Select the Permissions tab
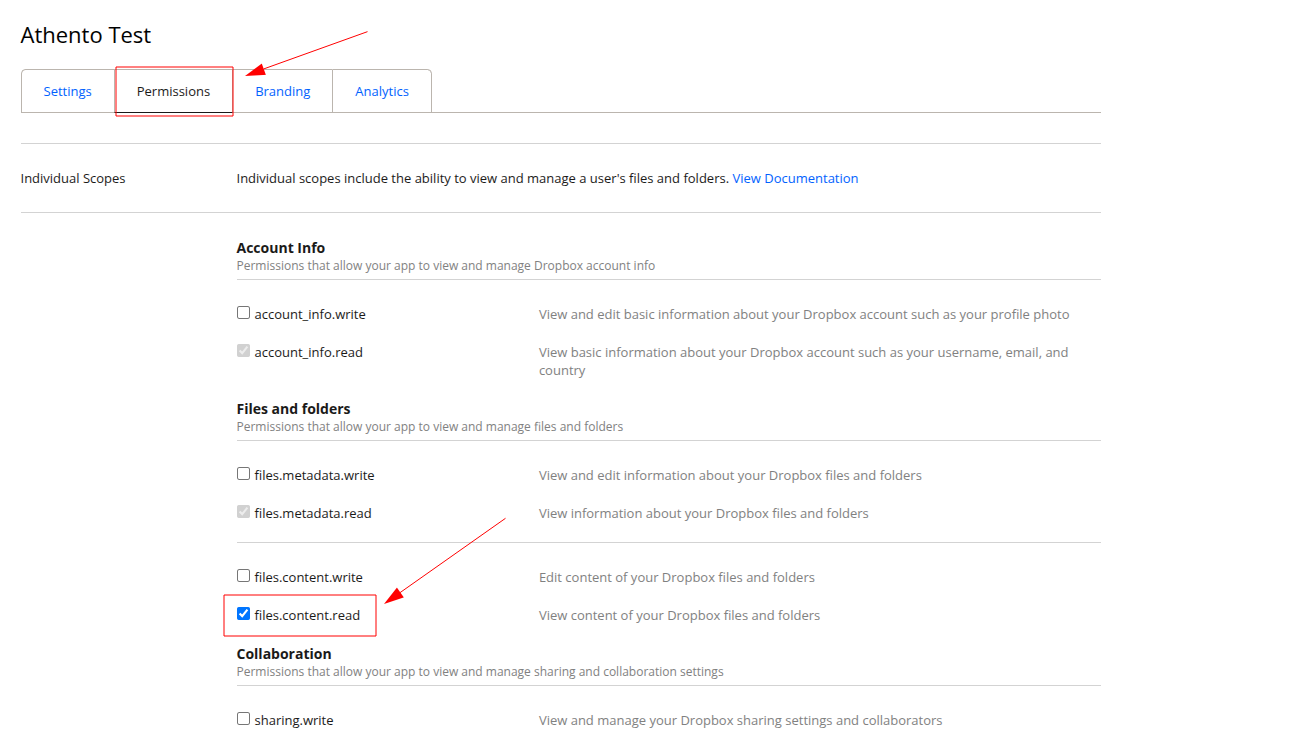 coord(173,91)
